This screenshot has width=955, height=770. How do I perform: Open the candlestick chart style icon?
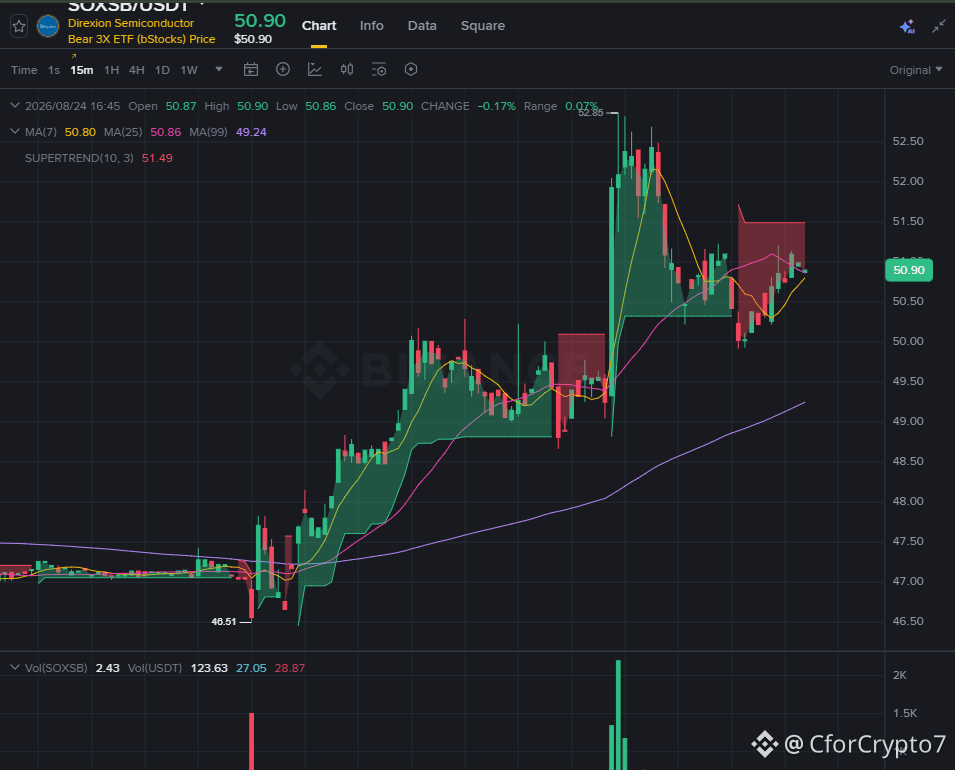(347, 69)
